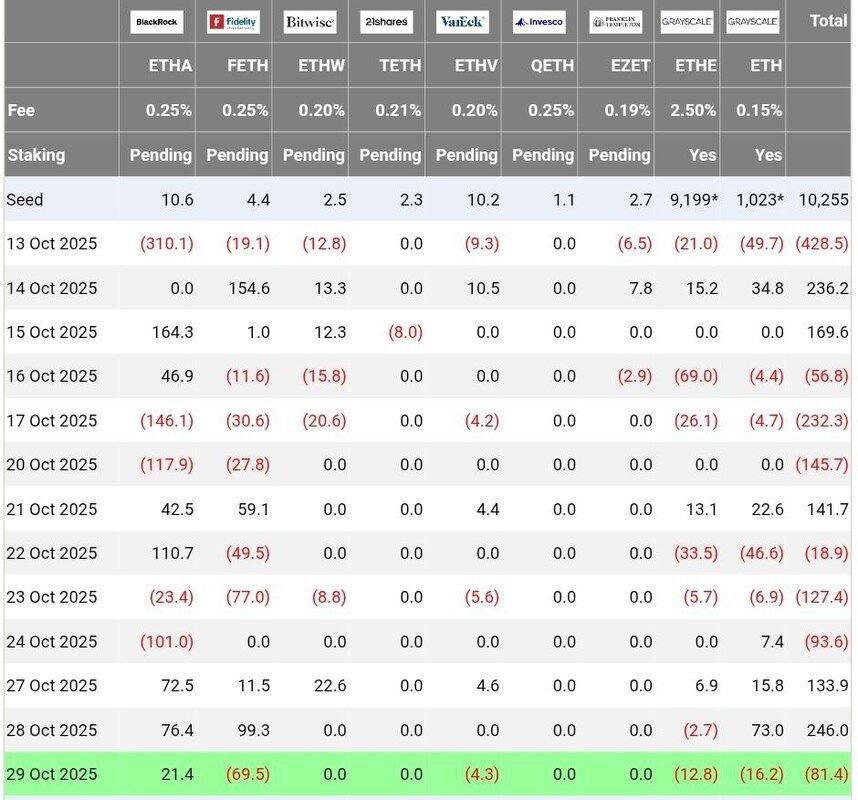
Task: Click the Grayscale logo above ETH ticker
Action: (753, 21)
